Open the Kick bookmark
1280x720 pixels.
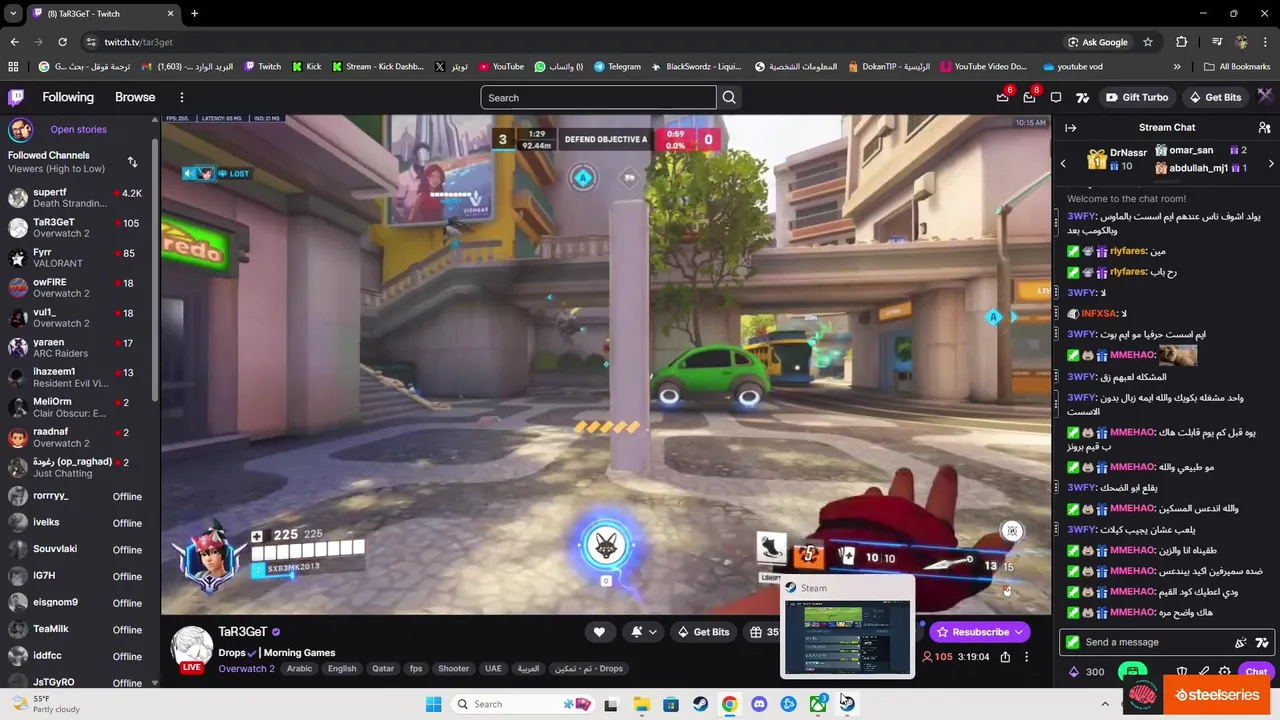307,67
